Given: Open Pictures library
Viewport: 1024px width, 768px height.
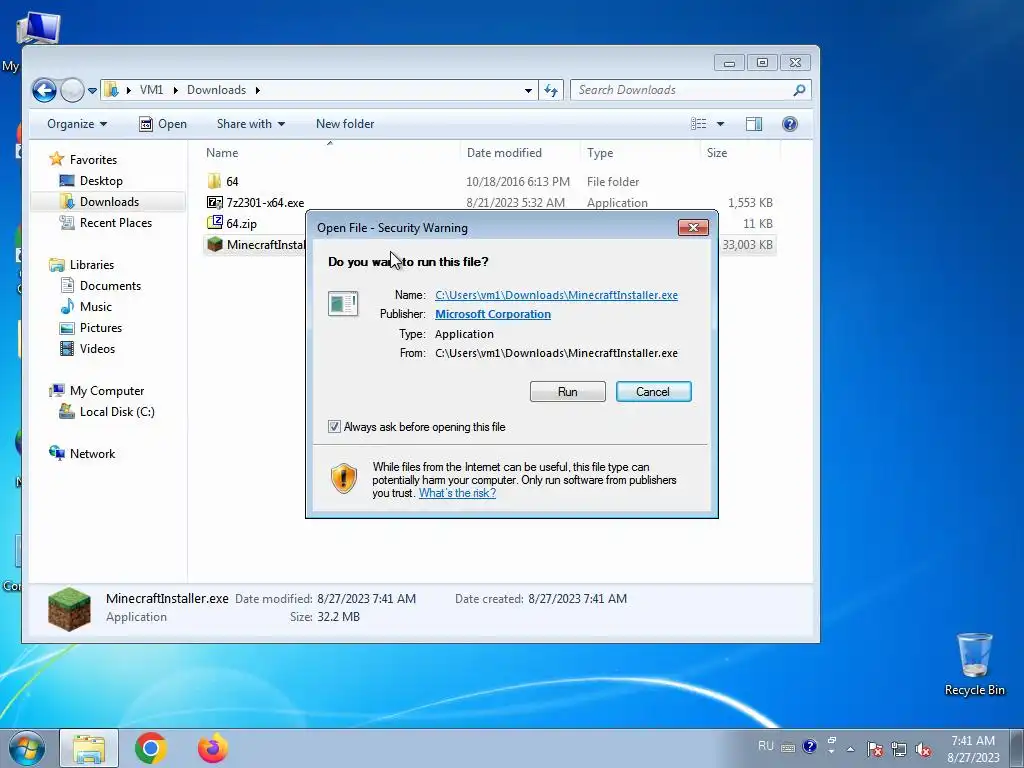Looking at the screenshot, I should coord(101,327).
